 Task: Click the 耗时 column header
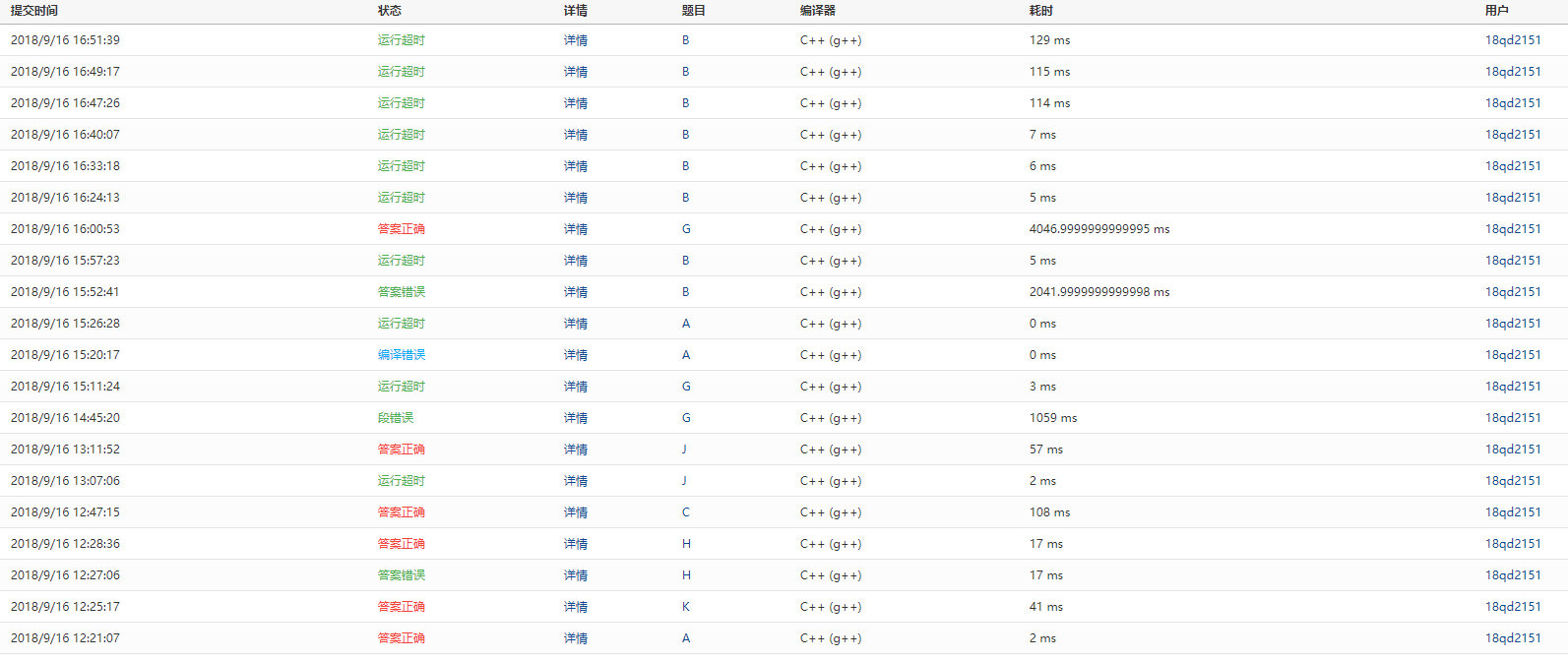click(x=1040, y=11)
